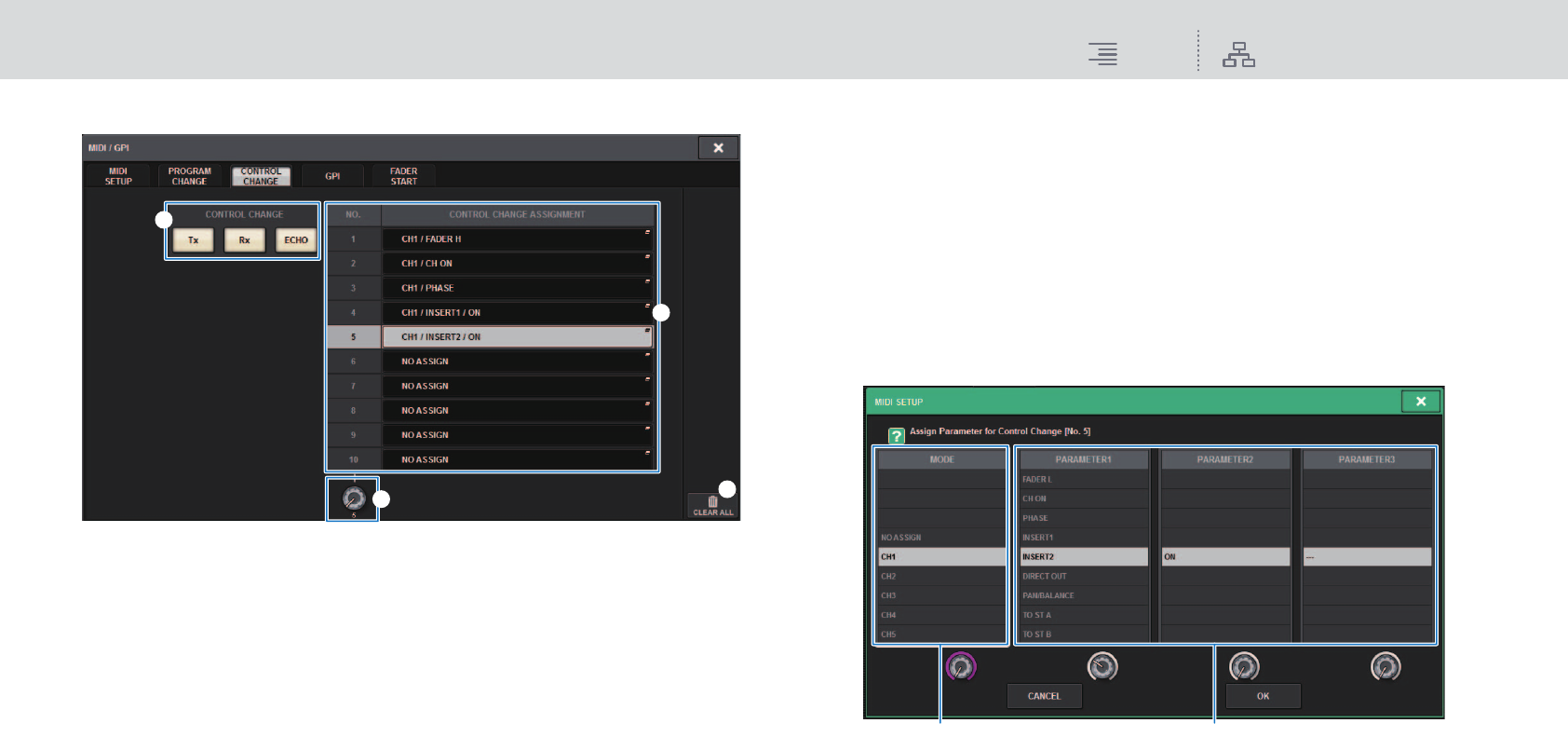Select CH ON in PARAMETER1 list

point(1084,498)
